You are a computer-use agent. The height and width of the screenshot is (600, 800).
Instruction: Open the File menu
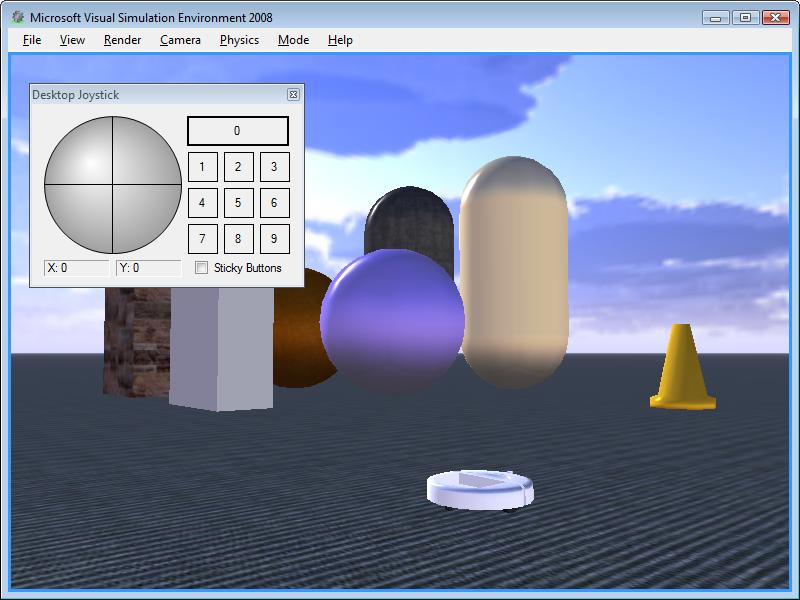32,40
